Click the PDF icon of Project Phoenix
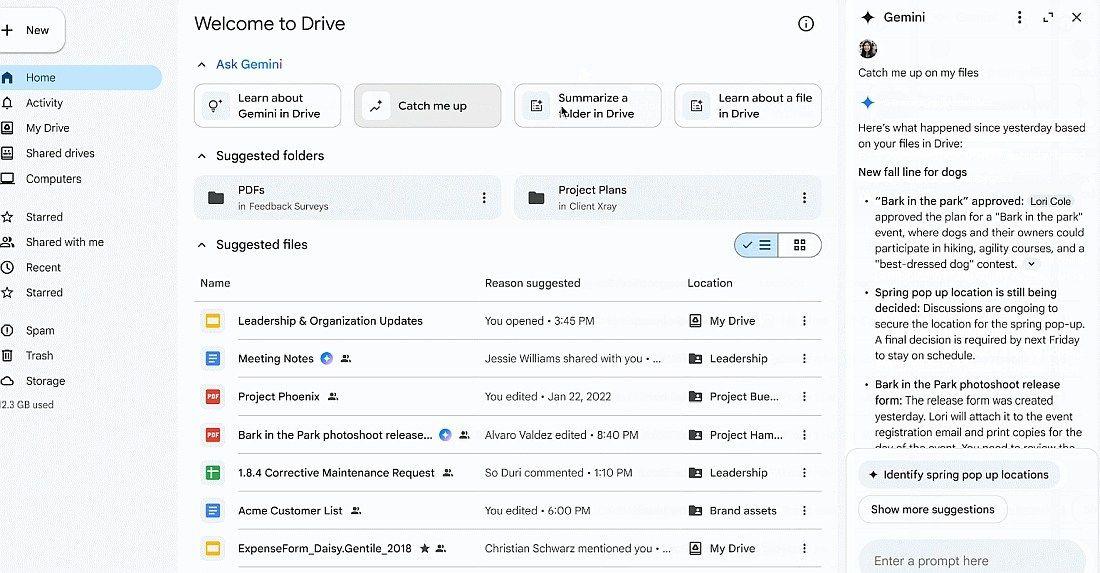Viewport: 1100px width, 573px height. [x=213, y=396]
